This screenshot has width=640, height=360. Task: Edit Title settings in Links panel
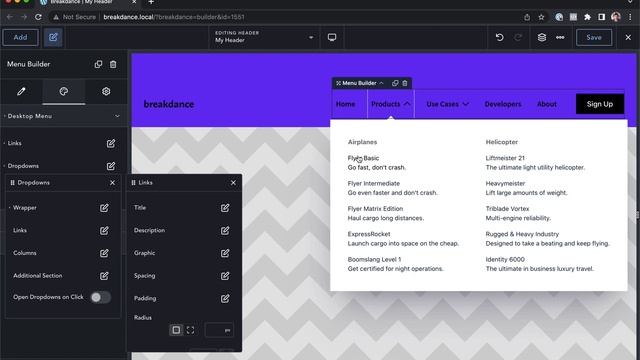tap(225, 208)
